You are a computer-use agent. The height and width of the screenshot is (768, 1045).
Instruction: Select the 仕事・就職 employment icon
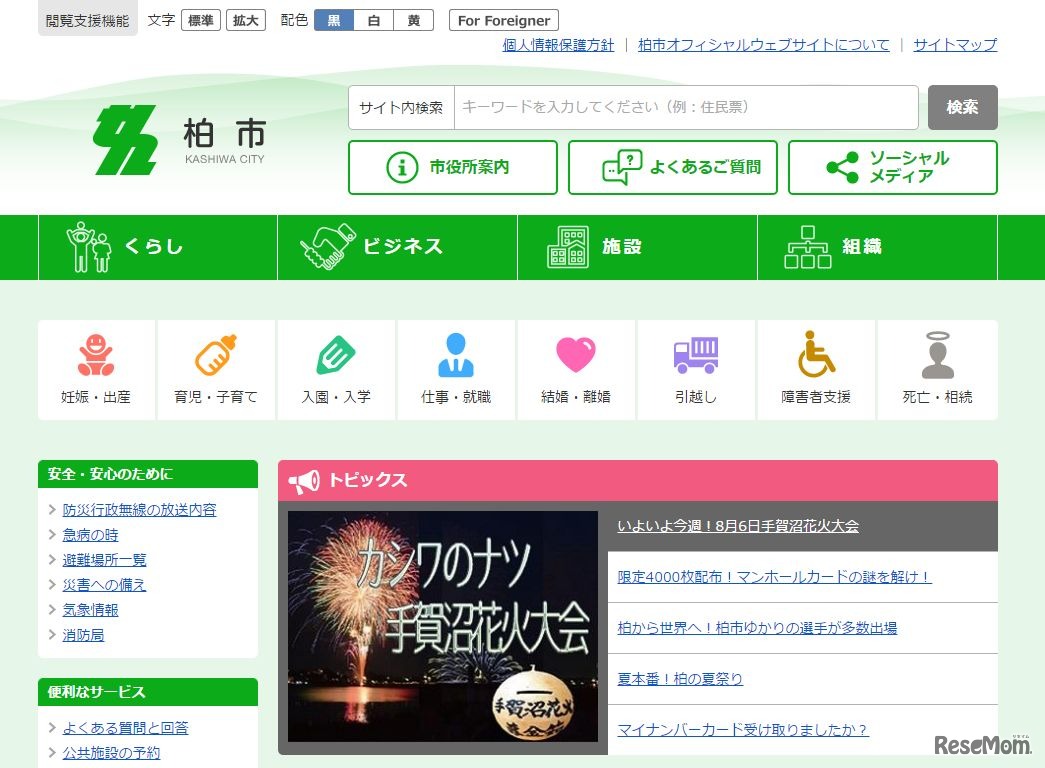coord(456,368)
